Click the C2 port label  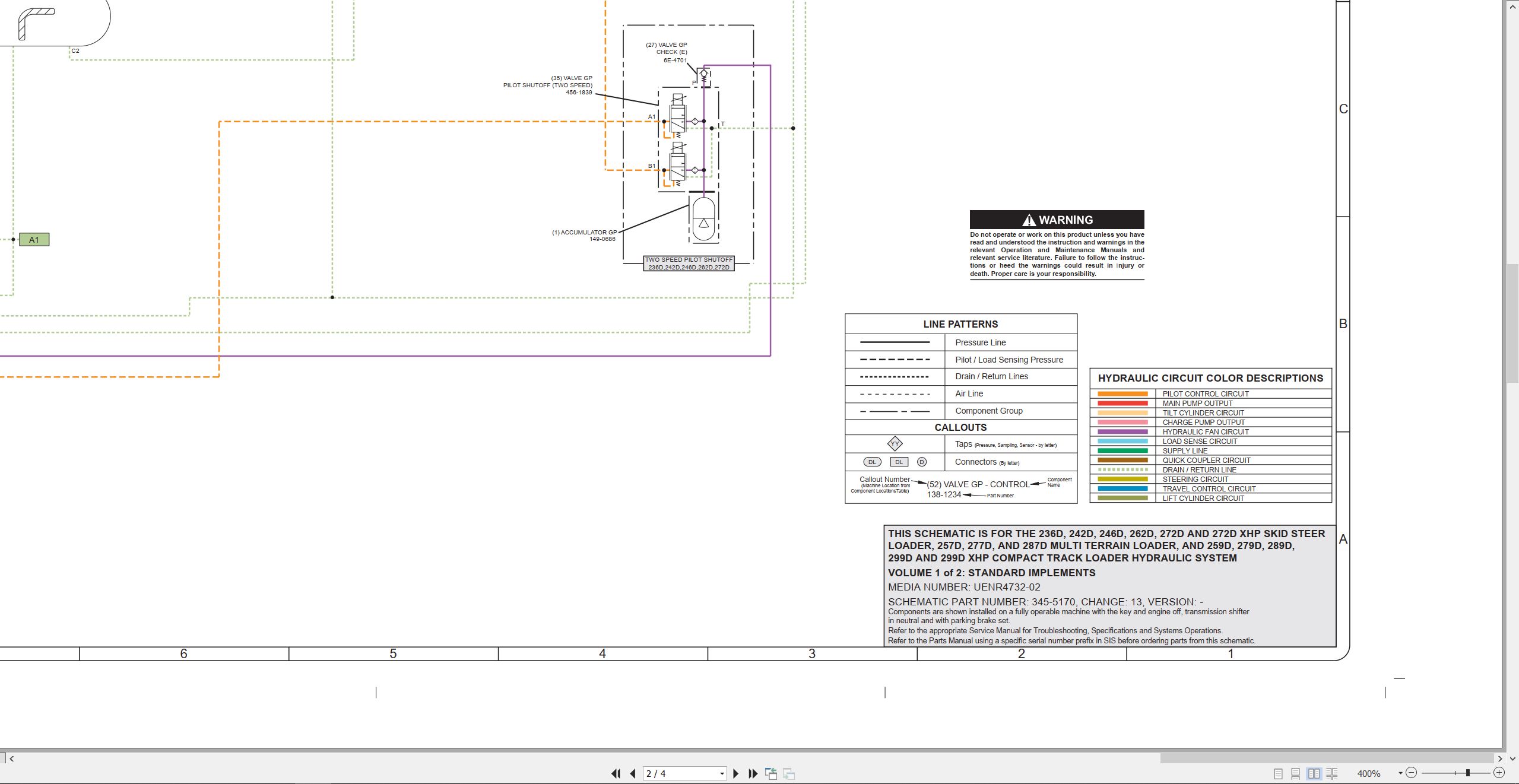click(x=75, y=51)
